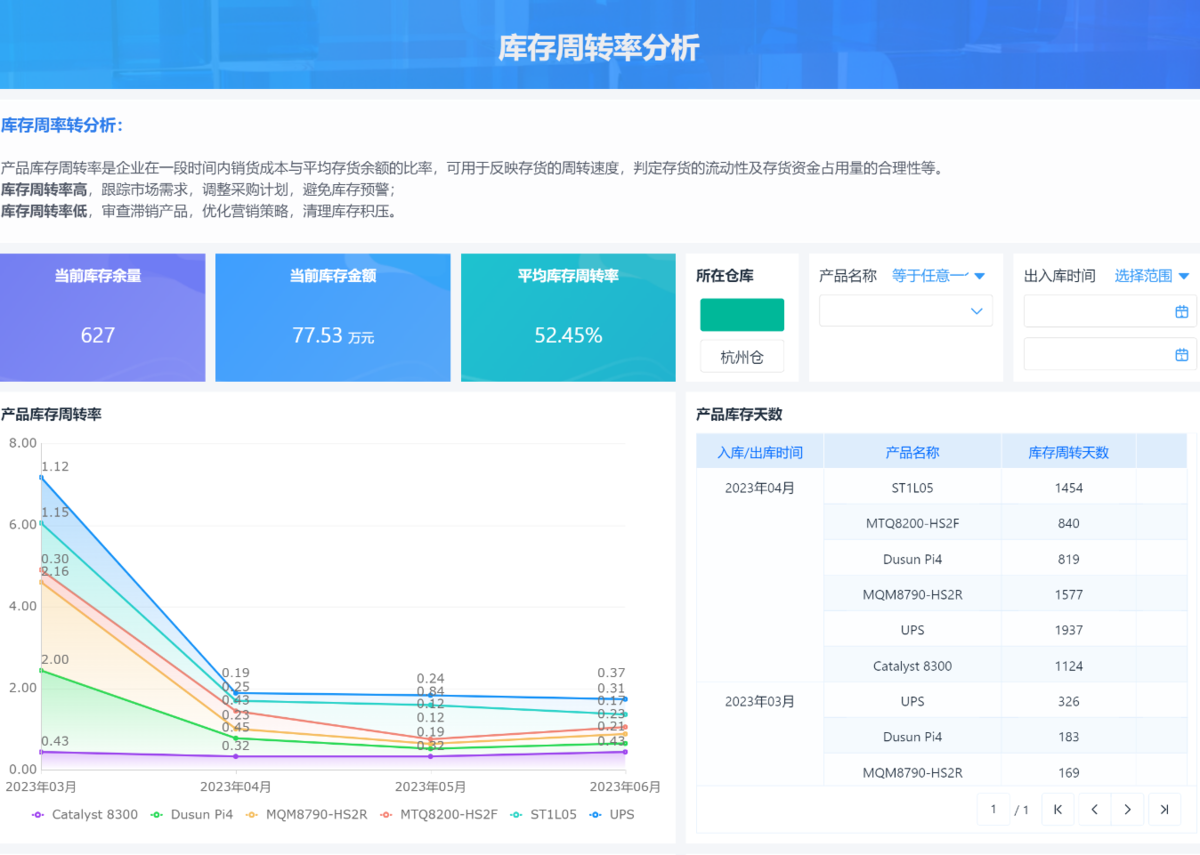1200x855 pixels.
Task: Jump to last page of table
Action: tap(1164, 810)
